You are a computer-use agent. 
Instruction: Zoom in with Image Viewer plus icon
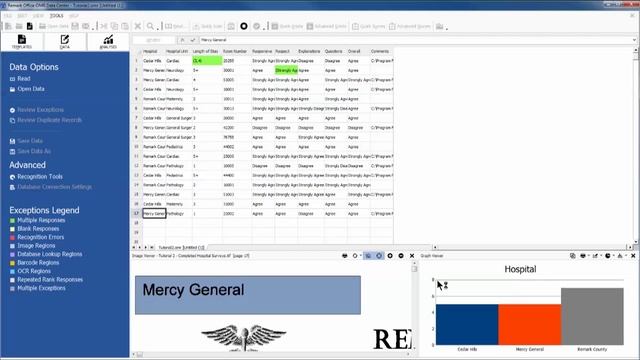390,256
